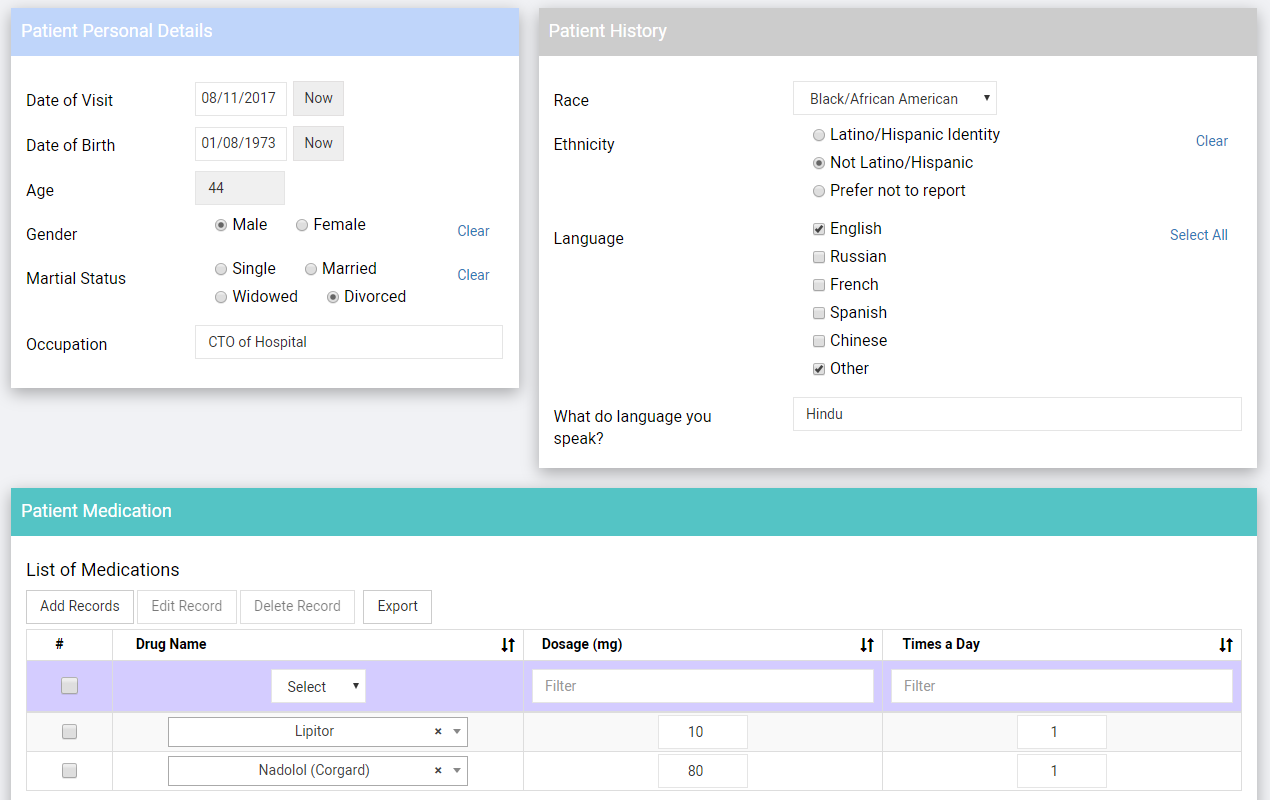Uncheck the Other language option
This screenshot has width=1270, height=800.
(818, 368)
